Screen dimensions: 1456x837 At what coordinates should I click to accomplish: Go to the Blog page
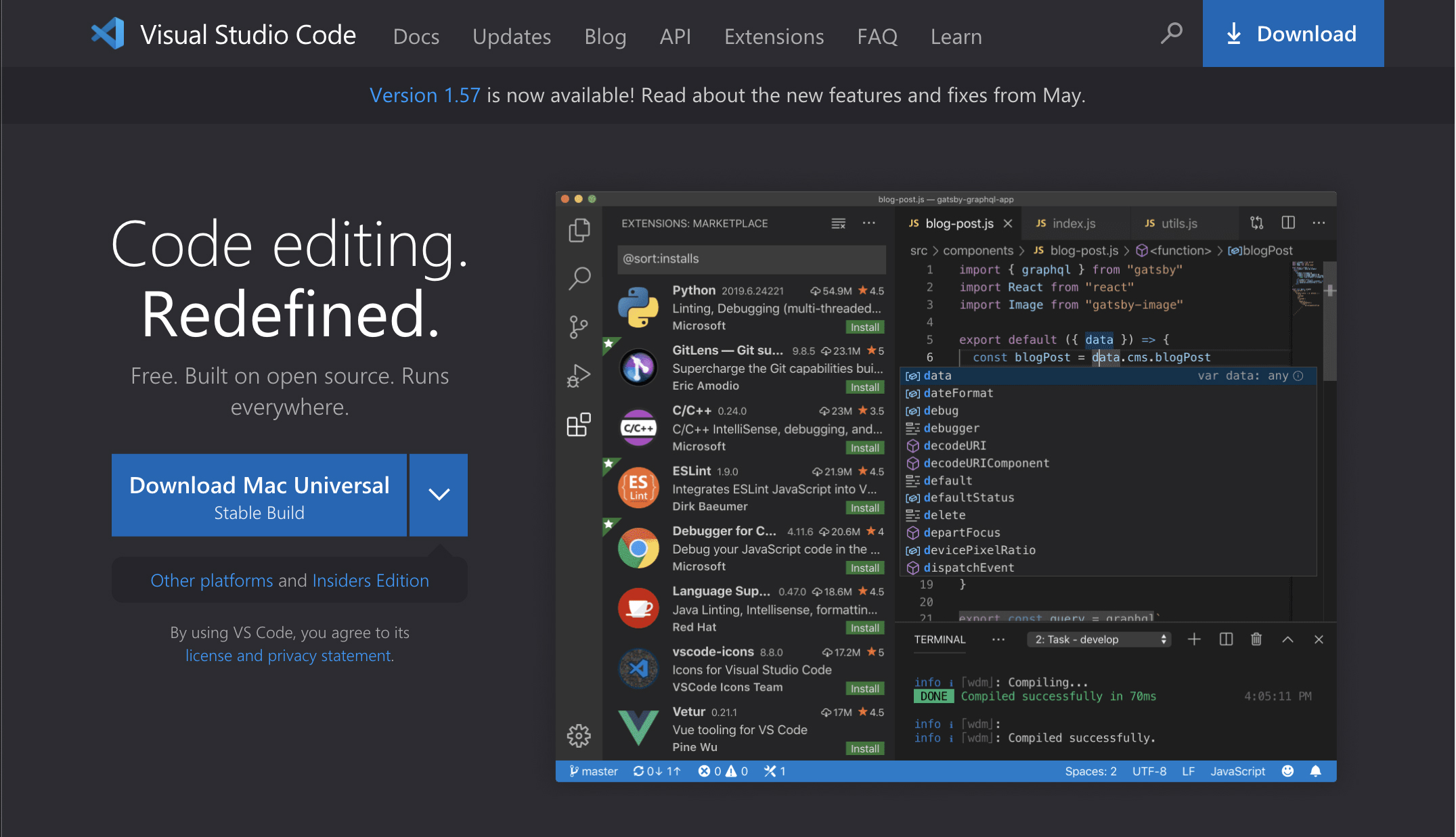click(x=605, y=36)
